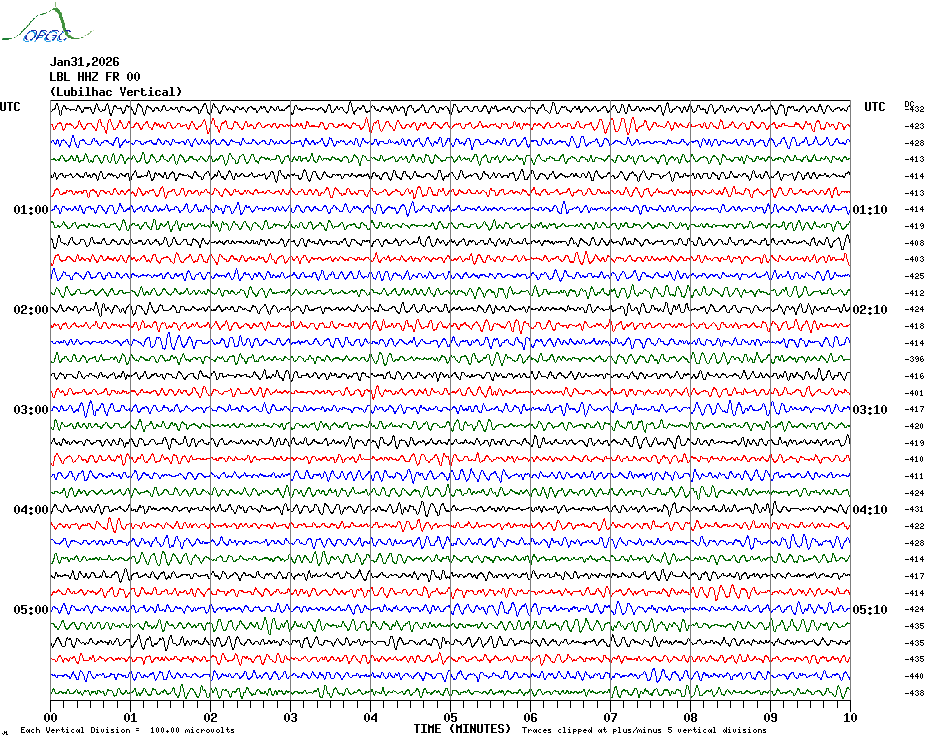The height and width of the screenshot is (744, 930).
Task: Click the DC offset value -396
Action: coord(915,360)
